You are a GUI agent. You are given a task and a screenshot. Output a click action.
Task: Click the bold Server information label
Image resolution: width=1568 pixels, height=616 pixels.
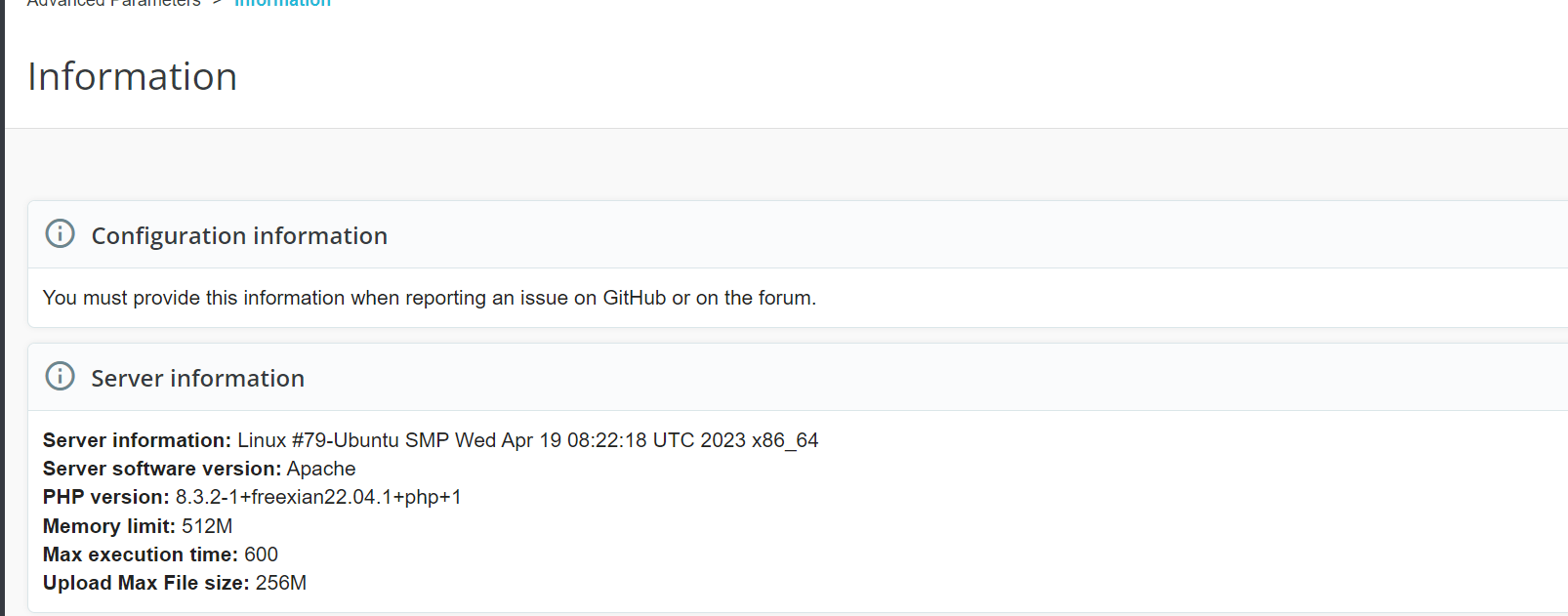coord(137,440)
